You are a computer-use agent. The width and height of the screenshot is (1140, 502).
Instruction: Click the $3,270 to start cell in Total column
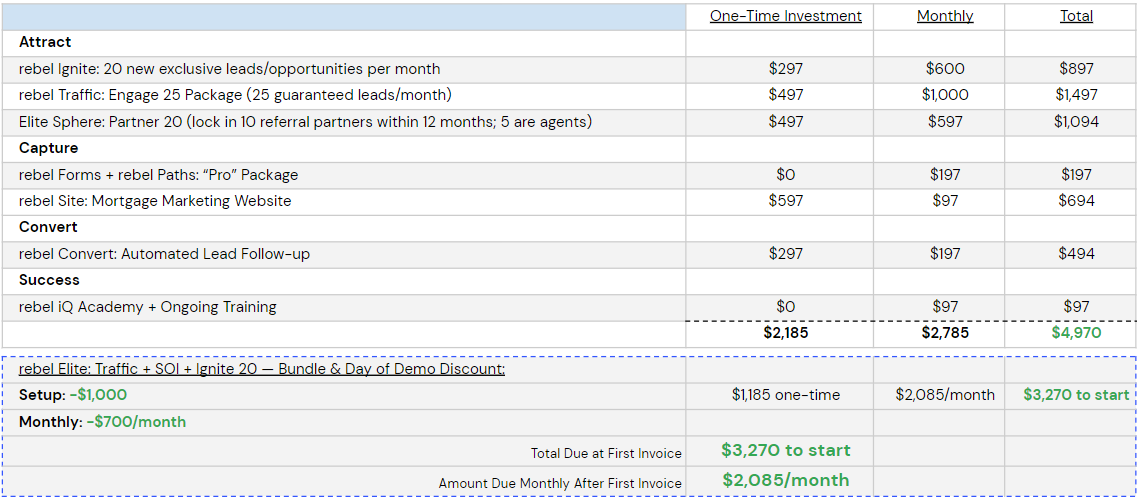pyautogui.click(x=1076, y=395)
